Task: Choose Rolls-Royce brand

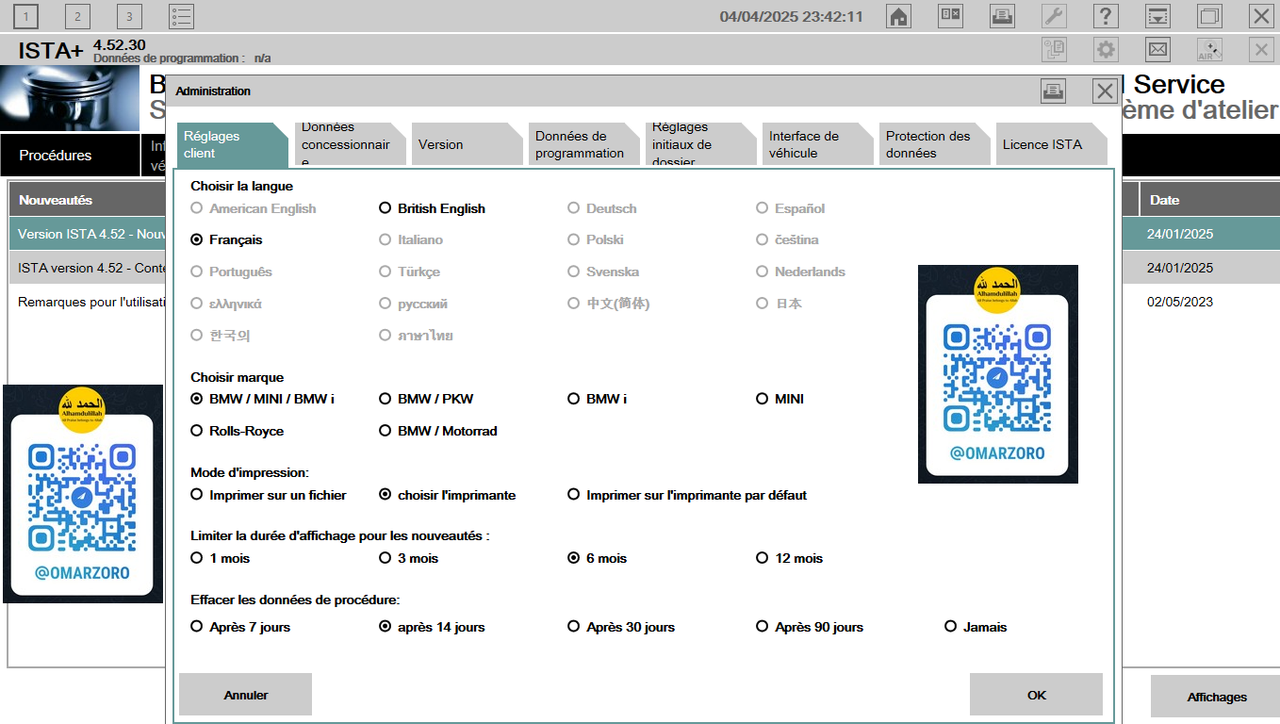Action: (x=237, y=431)
